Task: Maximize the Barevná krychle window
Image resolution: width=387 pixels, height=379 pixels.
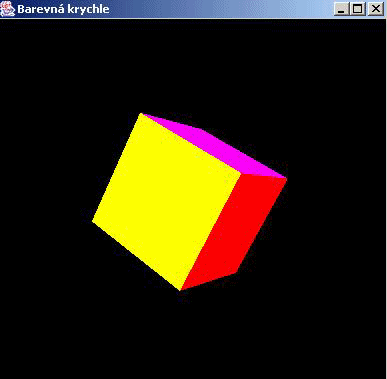Action: pyautogui.click(x=358, y=9)
